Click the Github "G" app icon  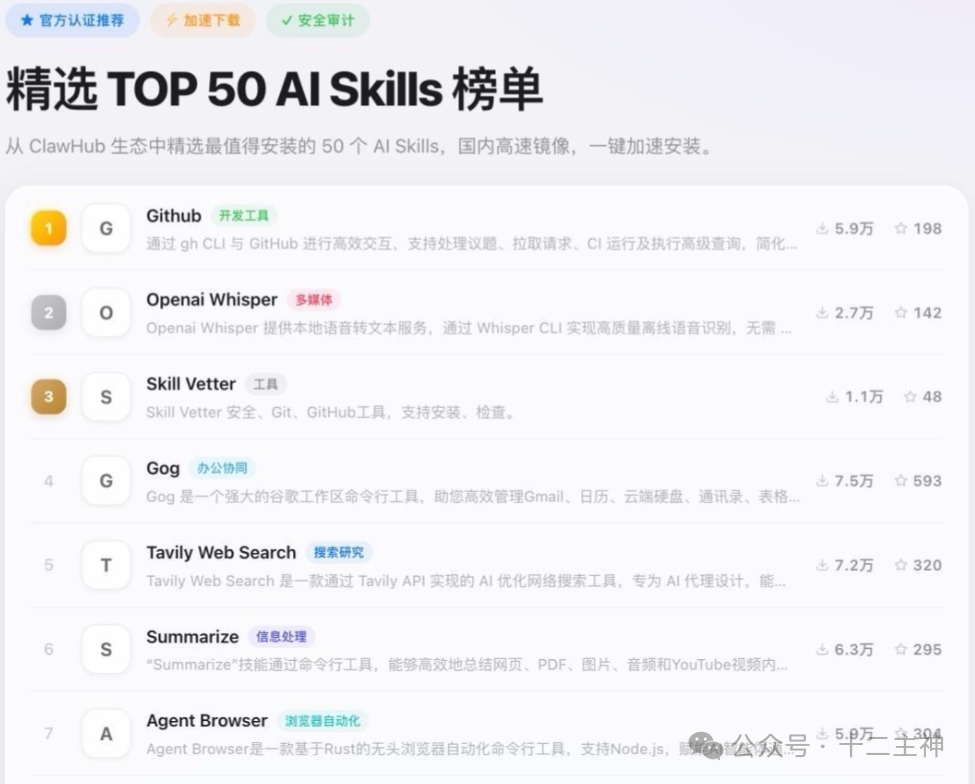tap(105, 228)
